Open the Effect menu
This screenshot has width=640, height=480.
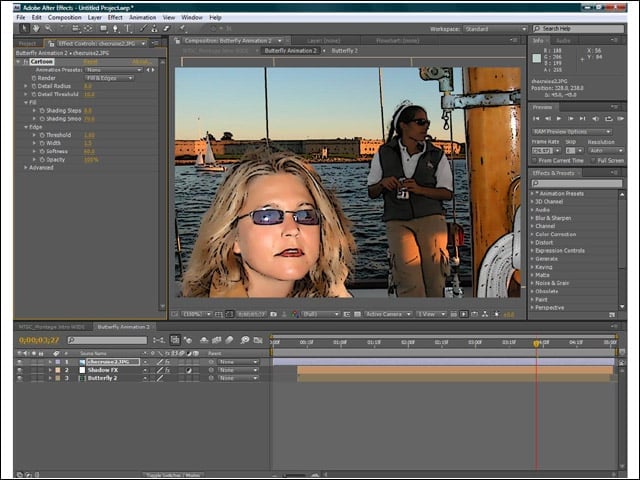pyautogui.click(x=115, y=18)
